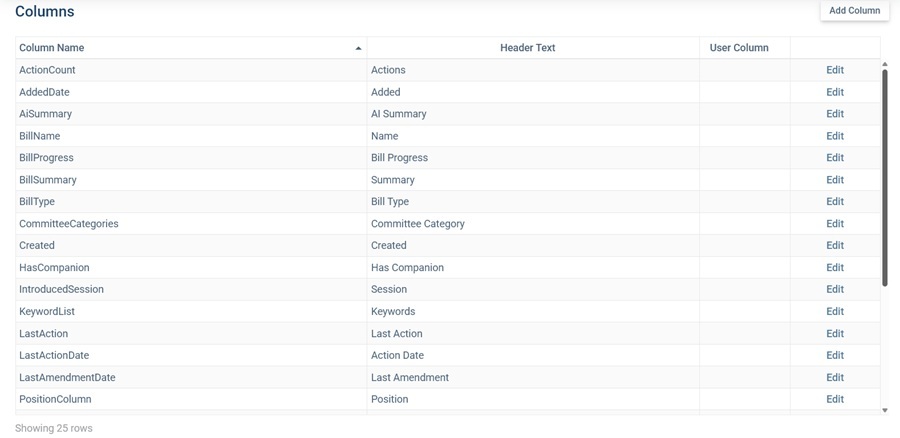This screenshot has width=900, height=438.
Task: Open Edit for BillType row
Action: click(x=835, y=201)
